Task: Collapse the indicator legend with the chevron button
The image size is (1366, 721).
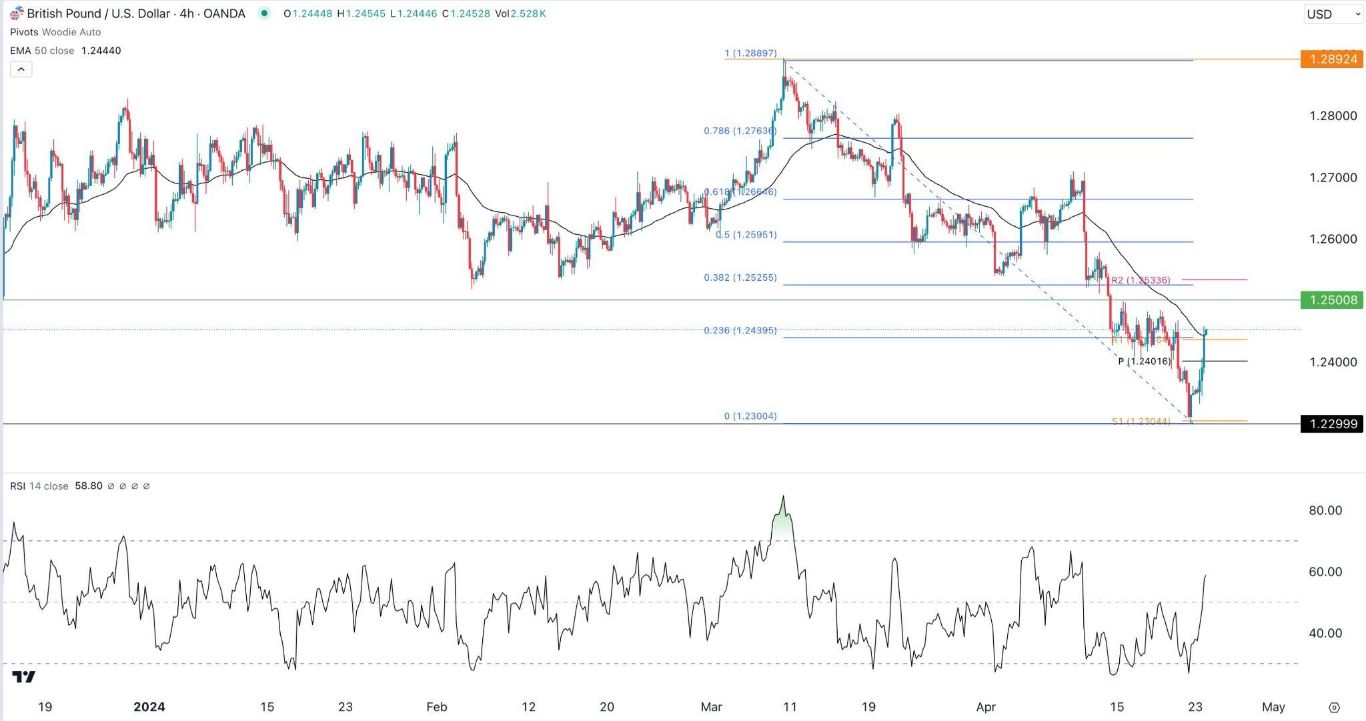Action: pyautogui.click(x=20, y=69)
